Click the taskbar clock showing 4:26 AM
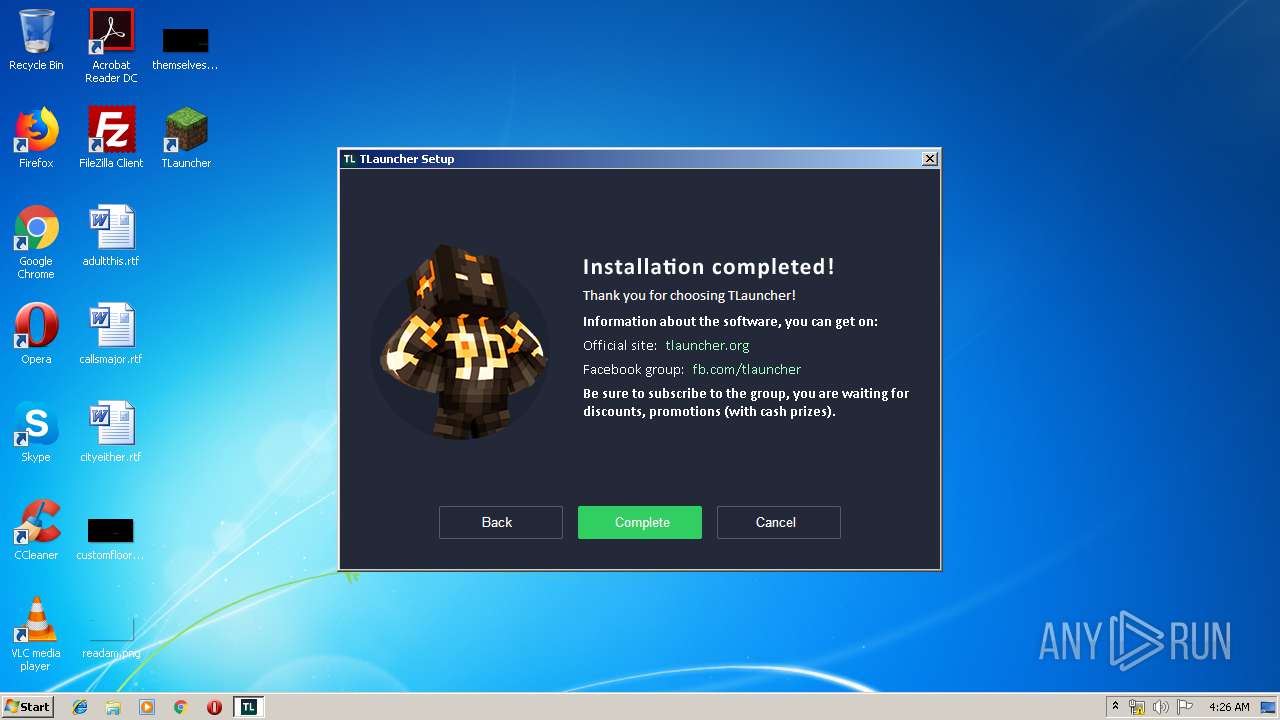The image size is (1280, 720). pyautogui.click(x=1229, y=707)
